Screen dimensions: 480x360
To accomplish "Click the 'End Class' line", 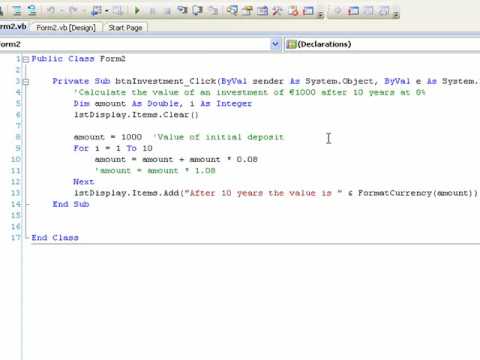I will coord(55,238).
